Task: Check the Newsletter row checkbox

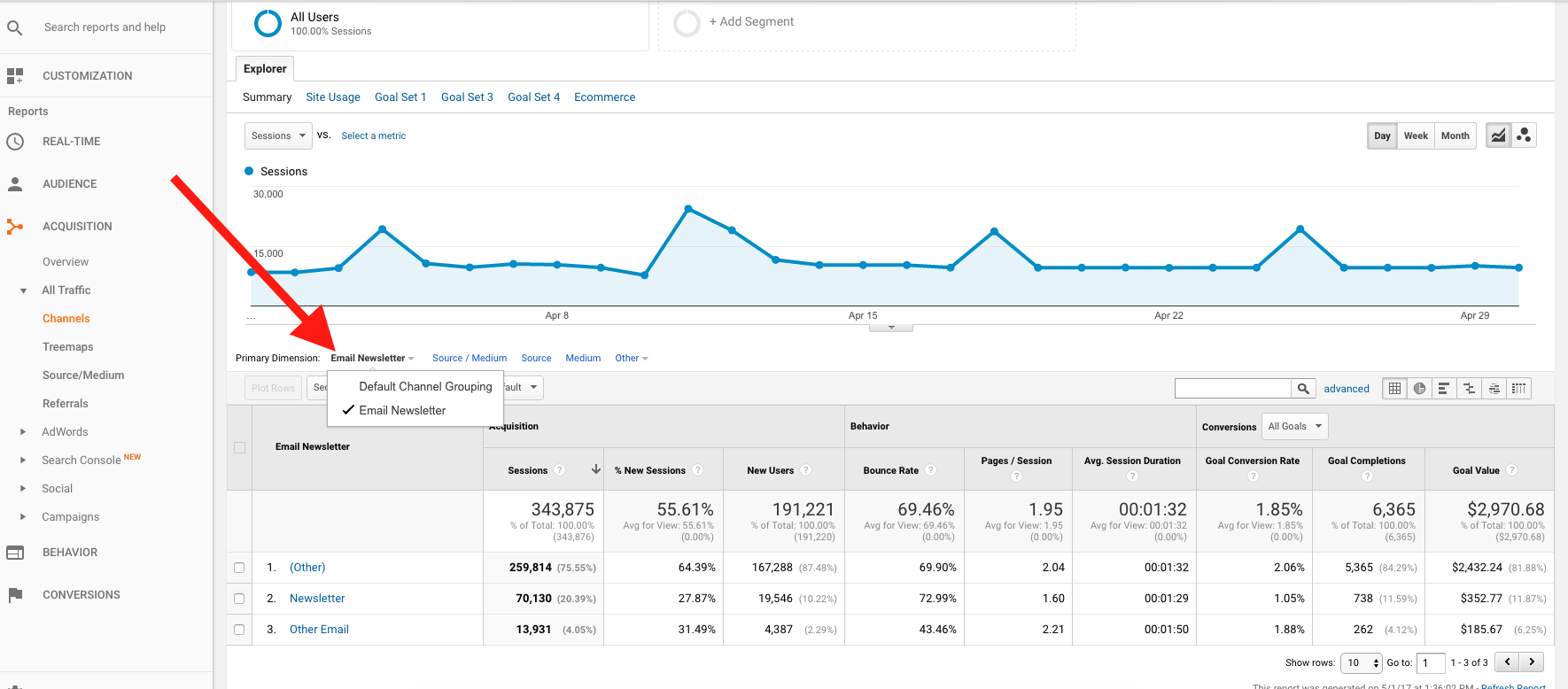Action: click(239, 599)
